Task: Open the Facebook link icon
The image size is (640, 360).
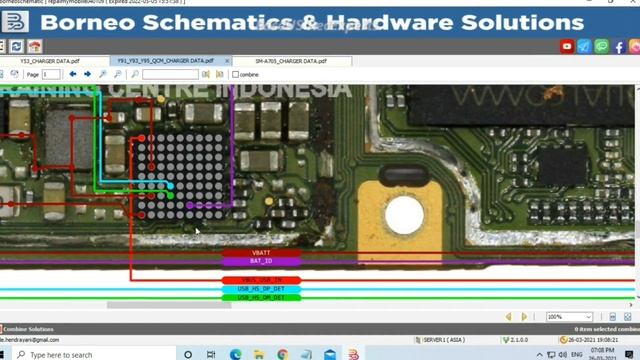Action: (x=619, y=47)
